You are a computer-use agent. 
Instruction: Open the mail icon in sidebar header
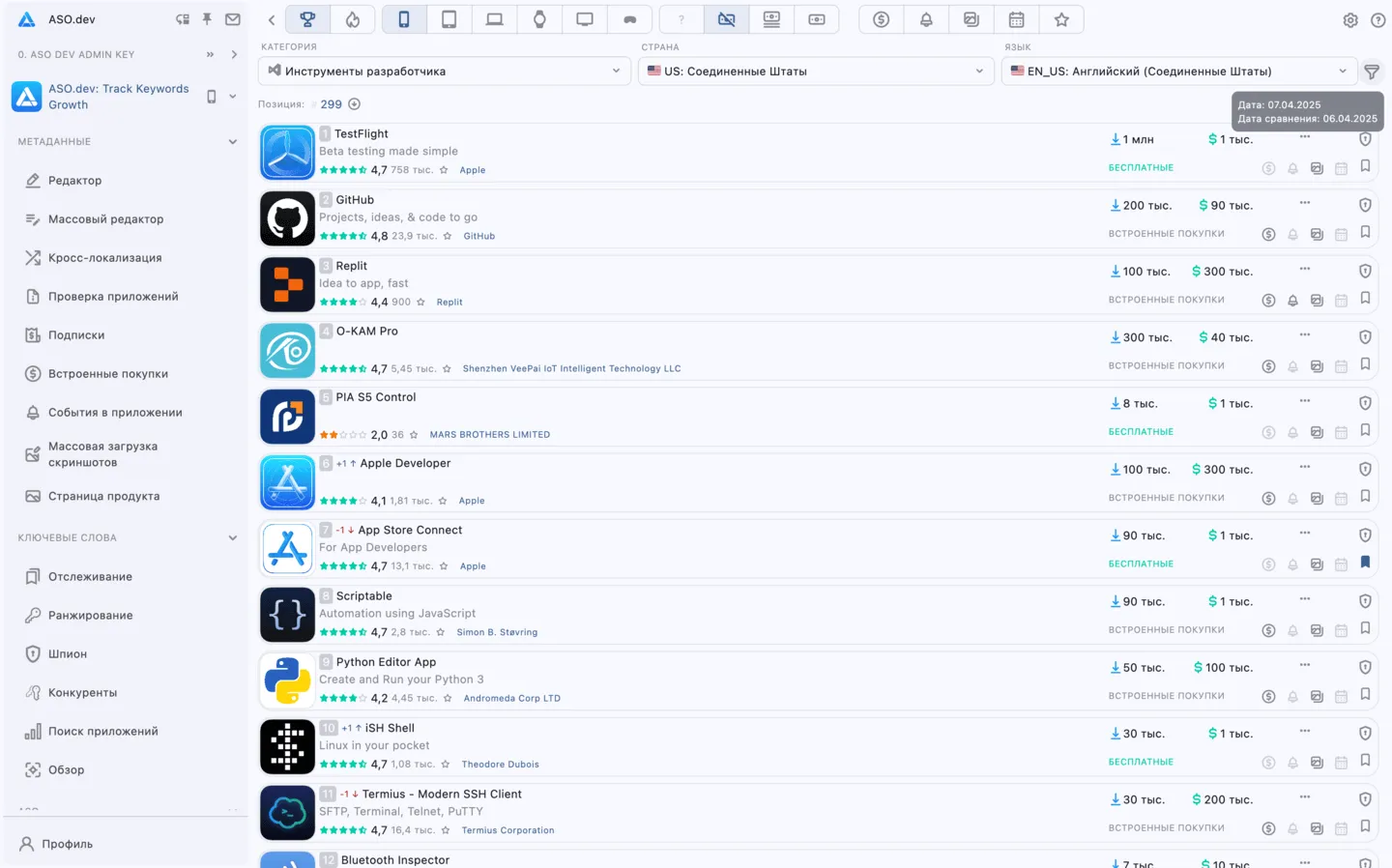pyautogui.click(x=233, y=19)
